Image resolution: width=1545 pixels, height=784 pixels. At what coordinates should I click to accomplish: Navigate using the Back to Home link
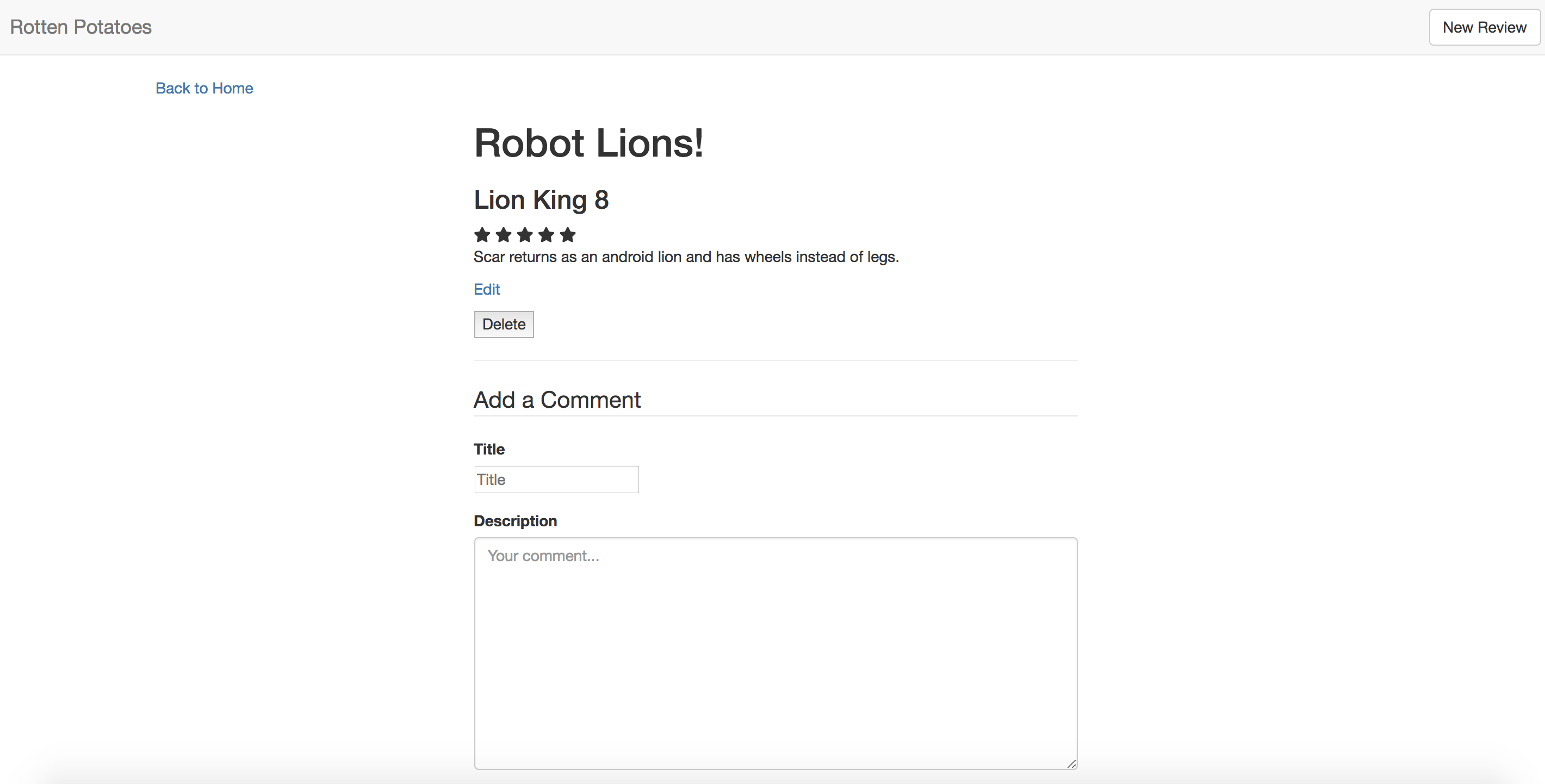pos(204,88)
